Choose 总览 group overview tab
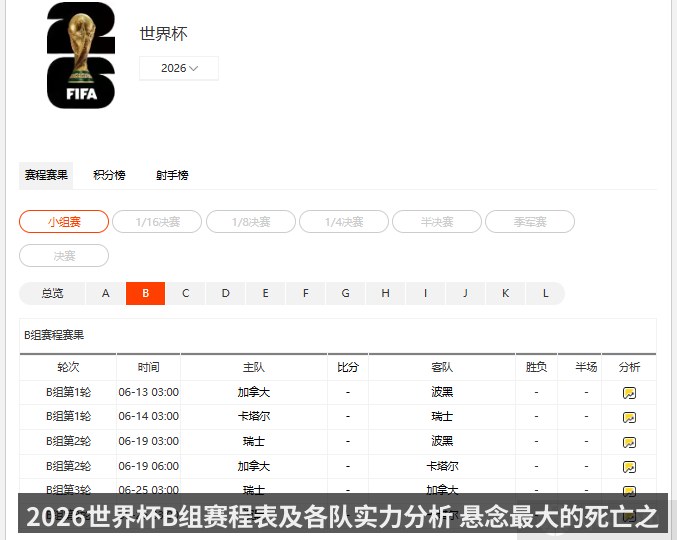 point(52,294)
